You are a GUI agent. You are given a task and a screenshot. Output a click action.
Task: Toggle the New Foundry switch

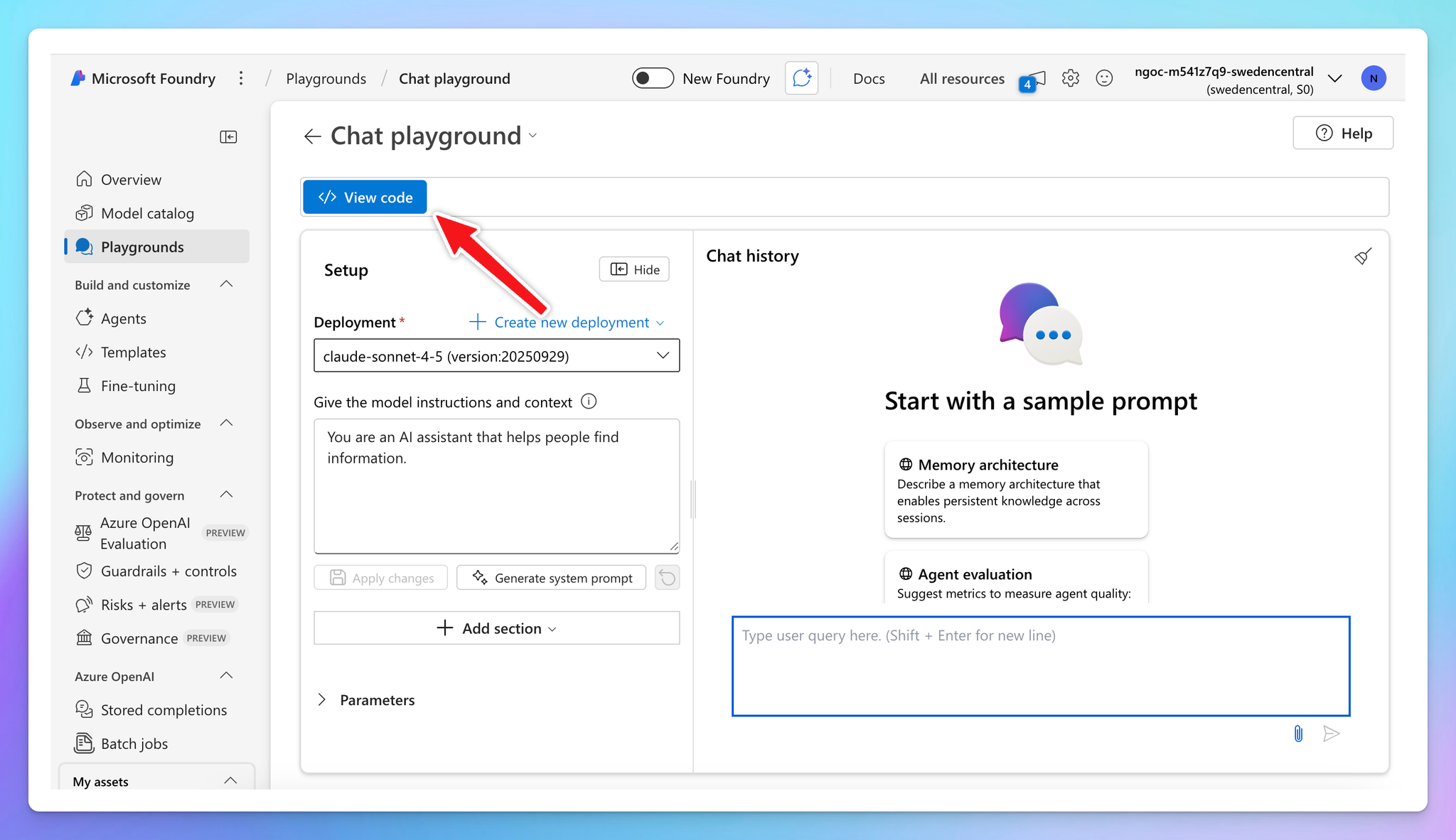coord(653,78)
